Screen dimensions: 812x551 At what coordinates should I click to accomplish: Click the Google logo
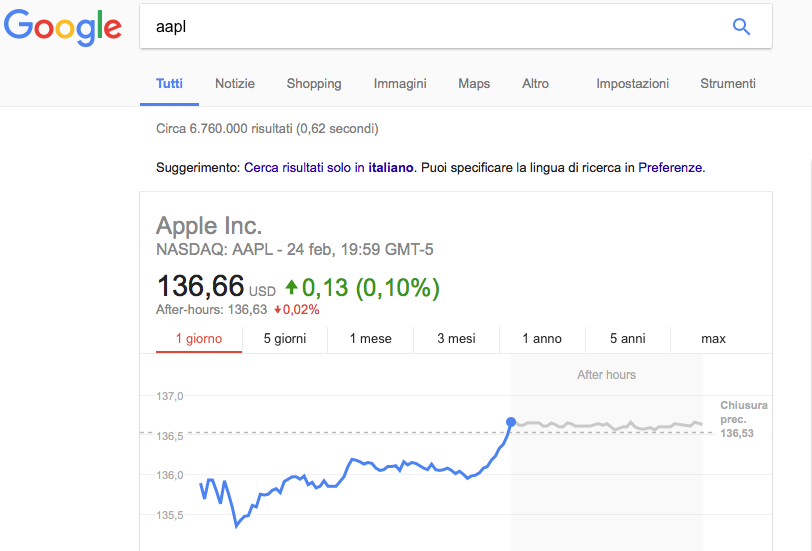click(63, 28)
